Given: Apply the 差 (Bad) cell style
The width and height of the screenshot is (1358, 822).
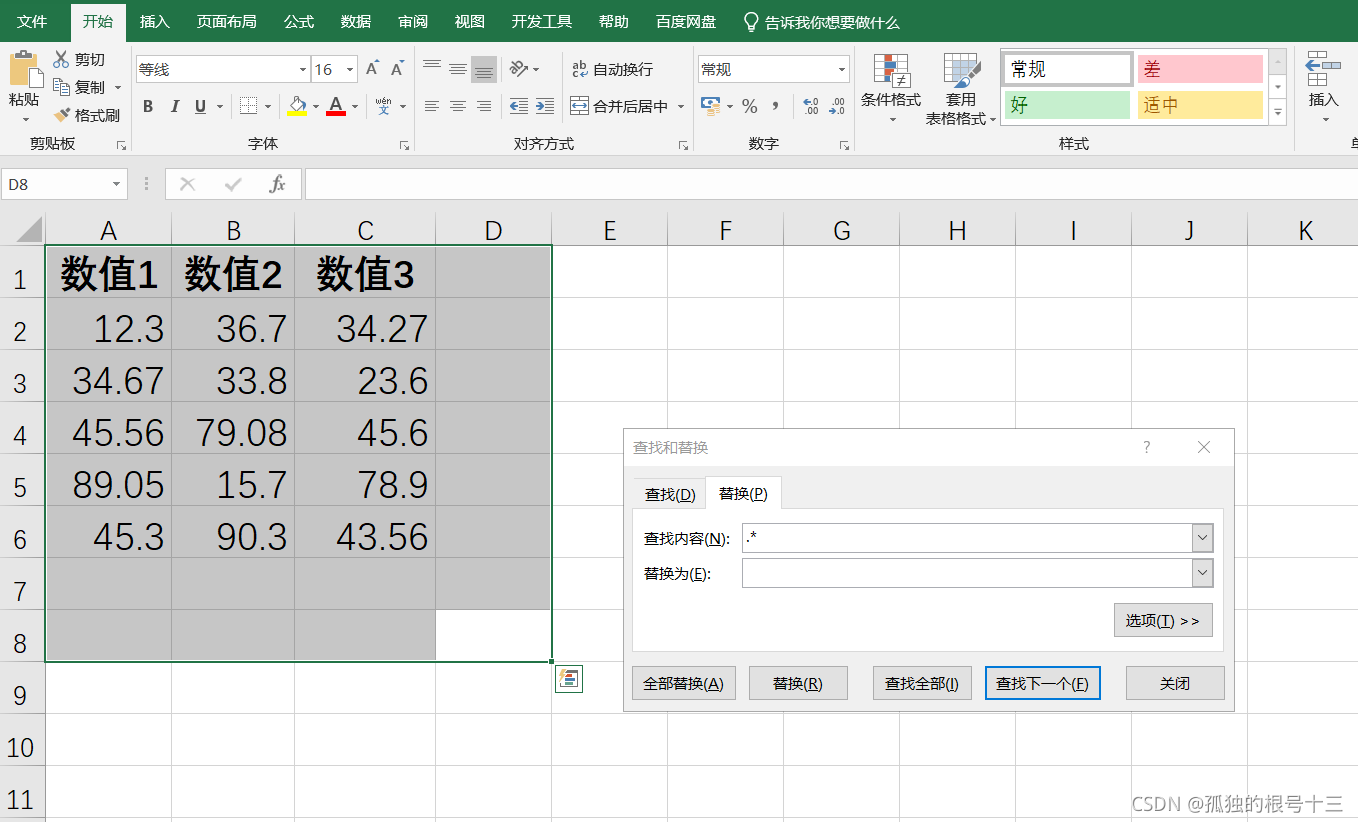Looking at the screenshot, I should click(x=1200, y=69).
